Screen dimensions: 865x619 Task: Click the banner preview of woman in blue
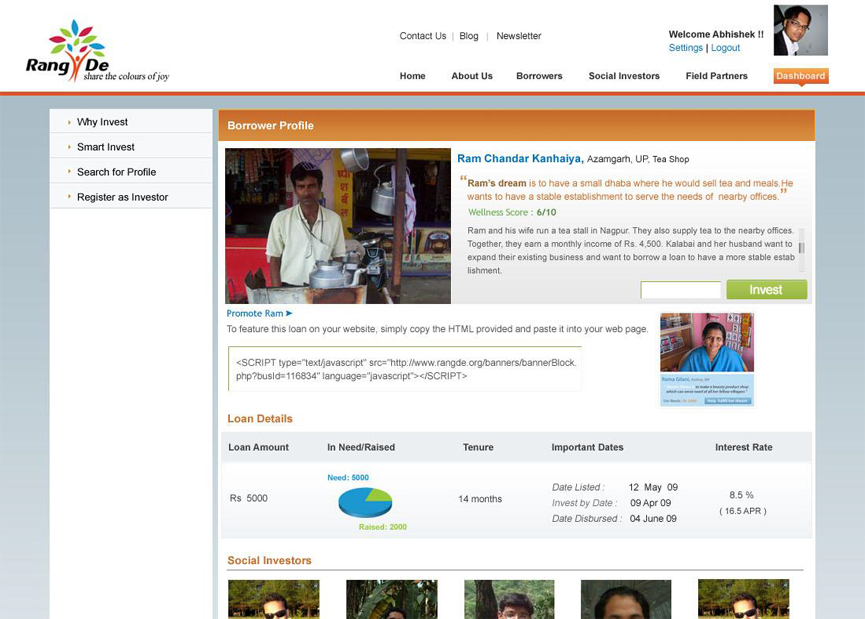coord(707,359)
